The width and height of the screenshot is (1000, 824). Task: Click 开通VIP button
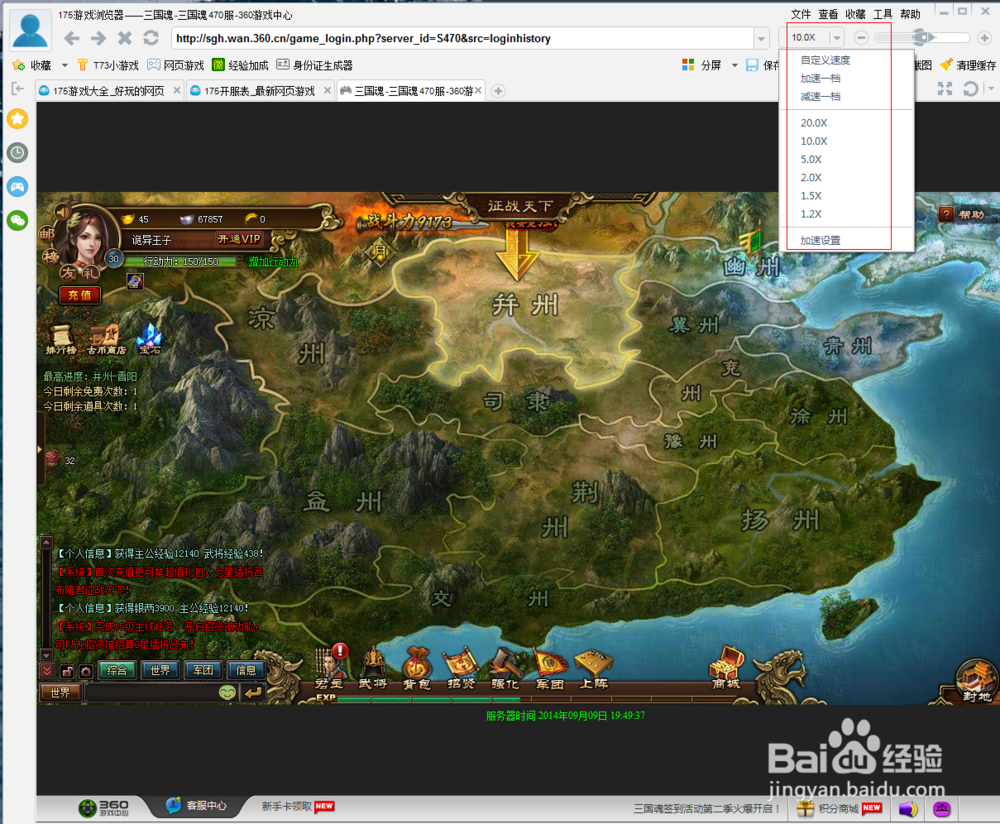pyautogui.click(x=240, y=239)
